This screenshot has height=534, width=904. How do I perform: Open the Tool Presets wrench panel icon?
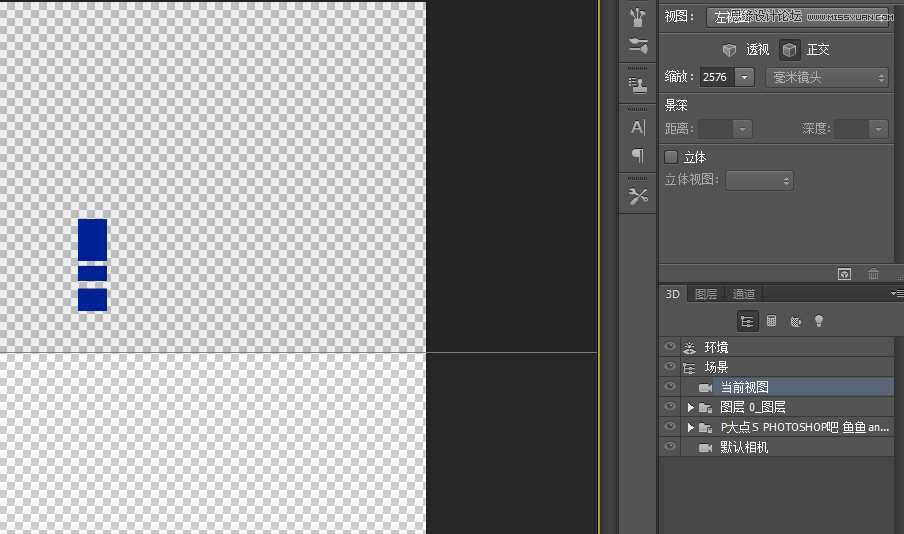pos(638,196)
